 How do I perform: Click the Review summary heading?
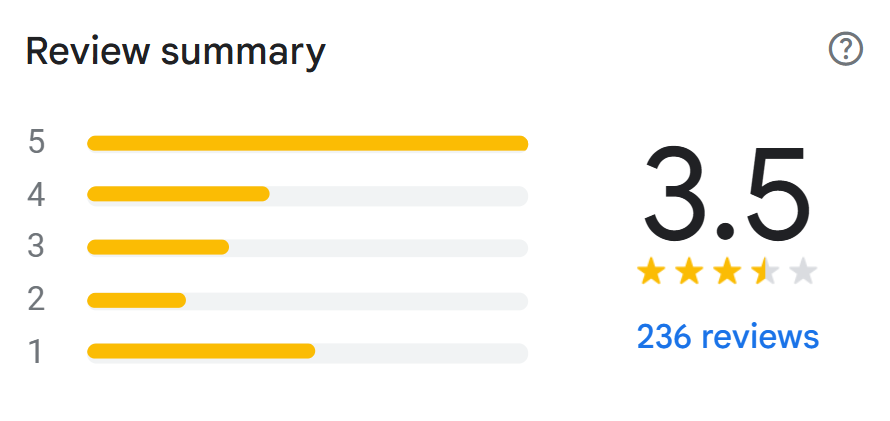point(175,51)
